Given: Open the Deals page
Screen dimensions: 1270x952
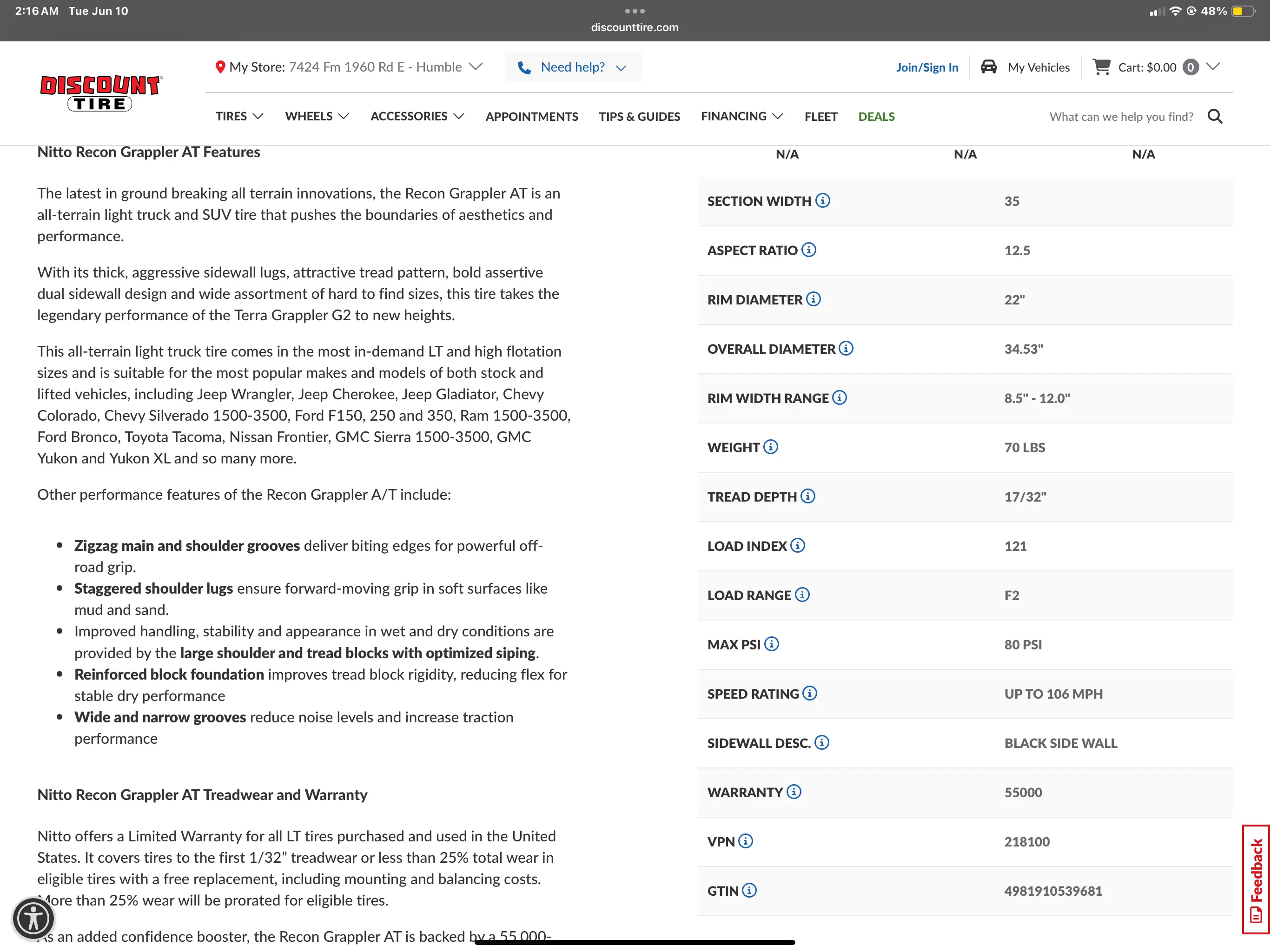Looking at the screenshot, I should click(877, 117).
